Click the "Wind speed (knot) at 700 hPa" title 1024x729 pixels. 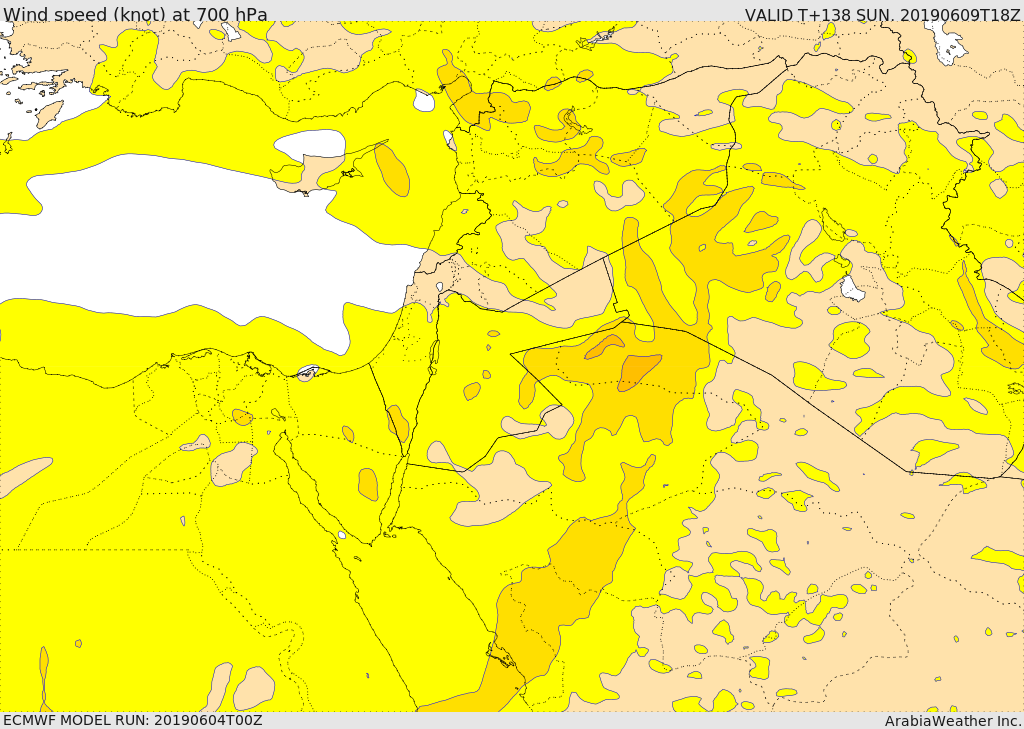[x=136, y=14]
